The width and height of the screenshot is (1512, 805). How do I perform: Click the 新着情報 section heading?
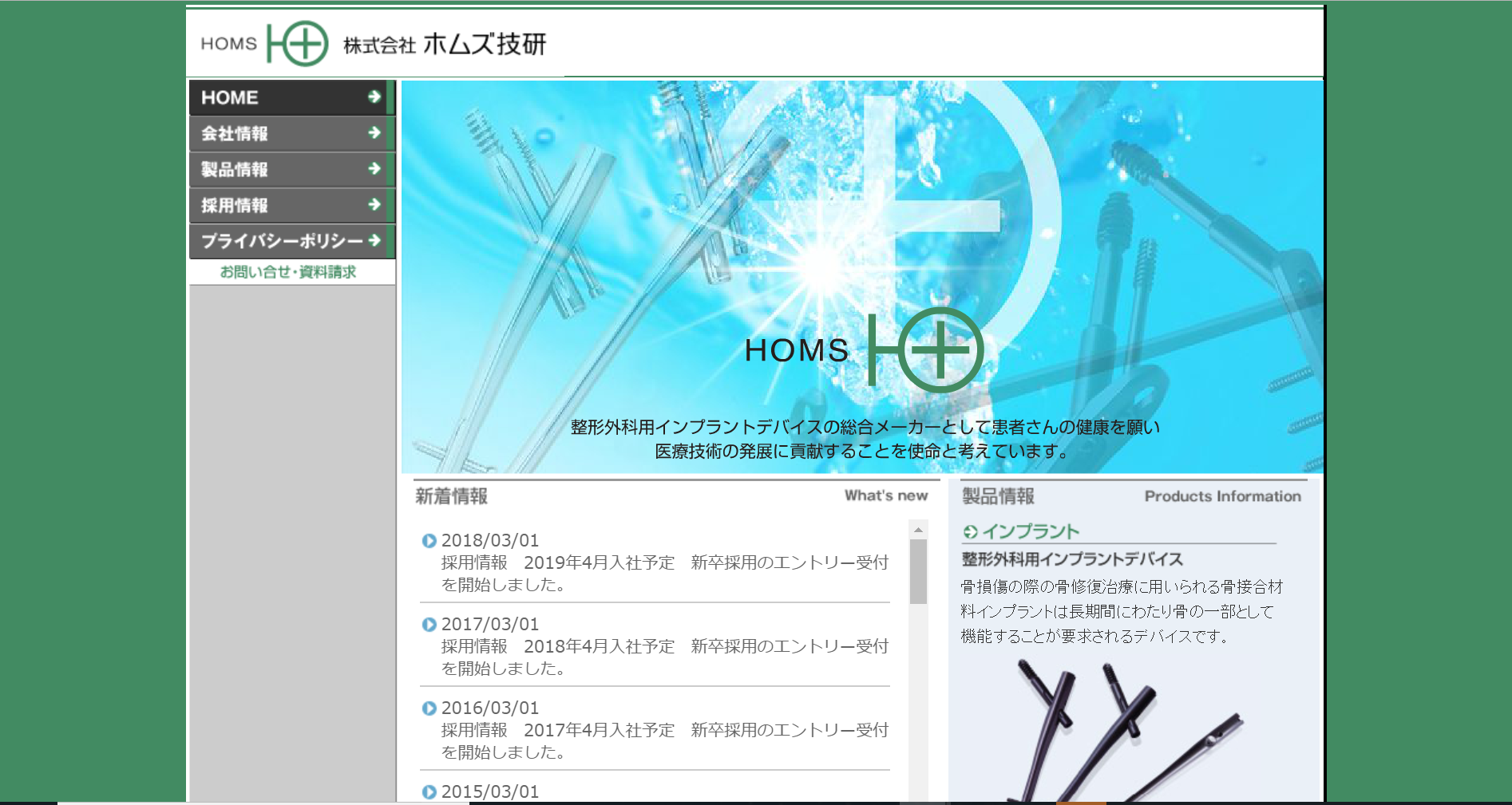451,496
